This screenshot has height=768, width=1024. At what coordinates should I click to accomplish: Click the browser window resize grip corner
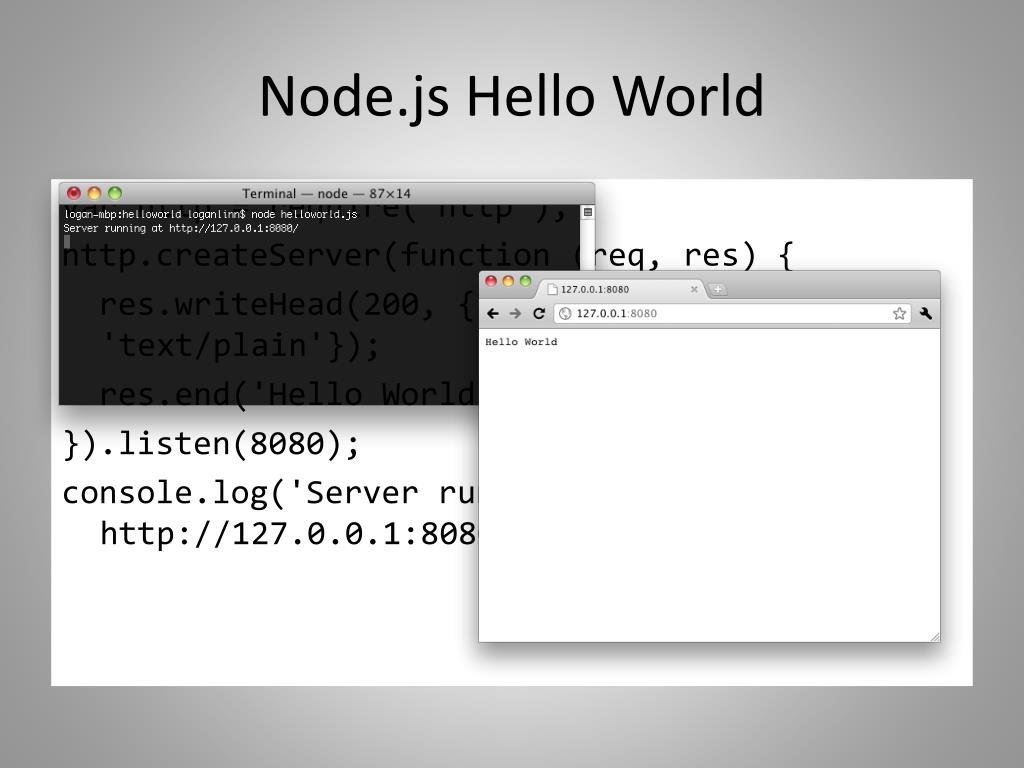[935, 637]
